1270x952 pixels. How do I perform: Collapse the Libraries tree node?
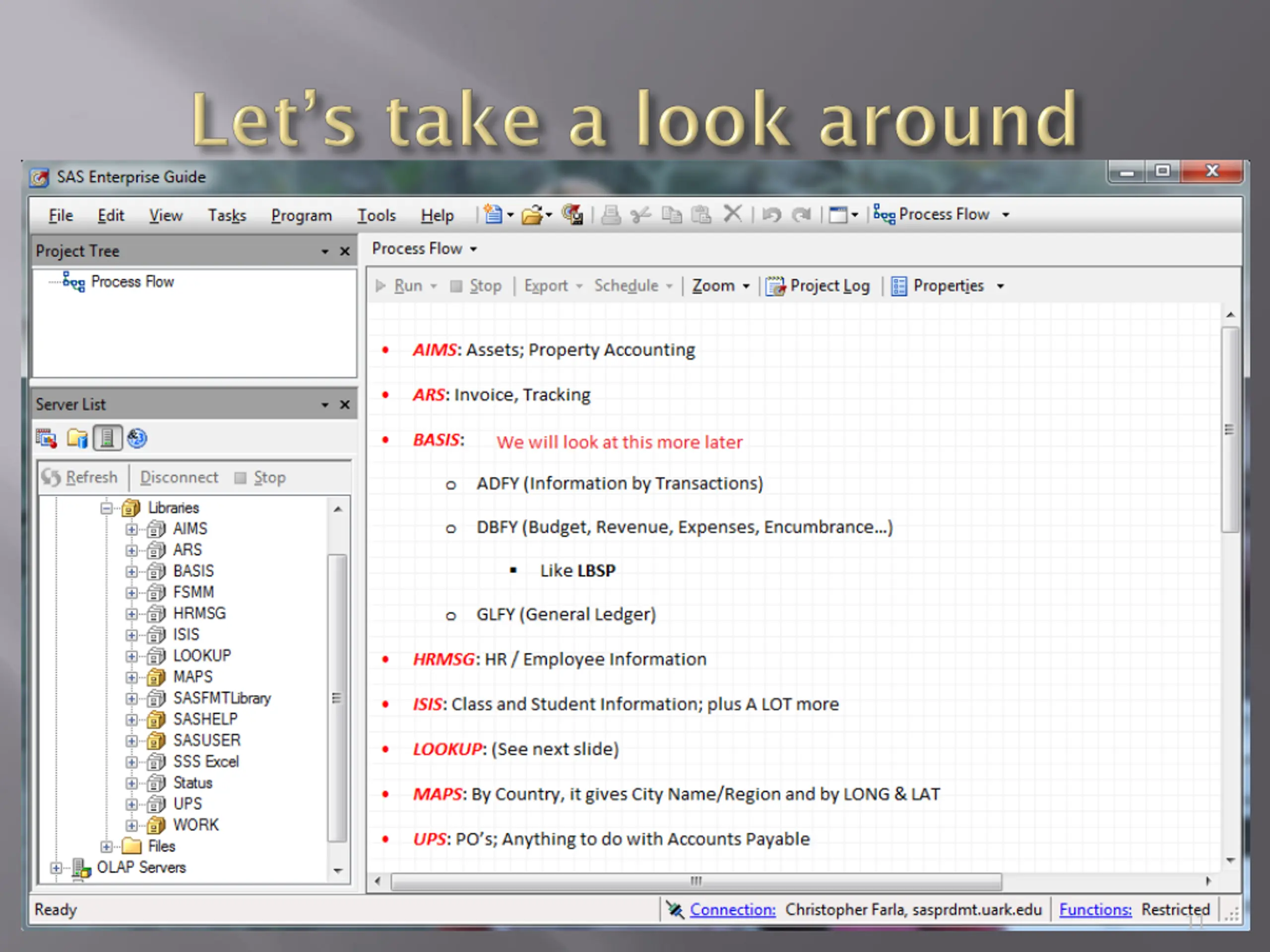[106, 508]
